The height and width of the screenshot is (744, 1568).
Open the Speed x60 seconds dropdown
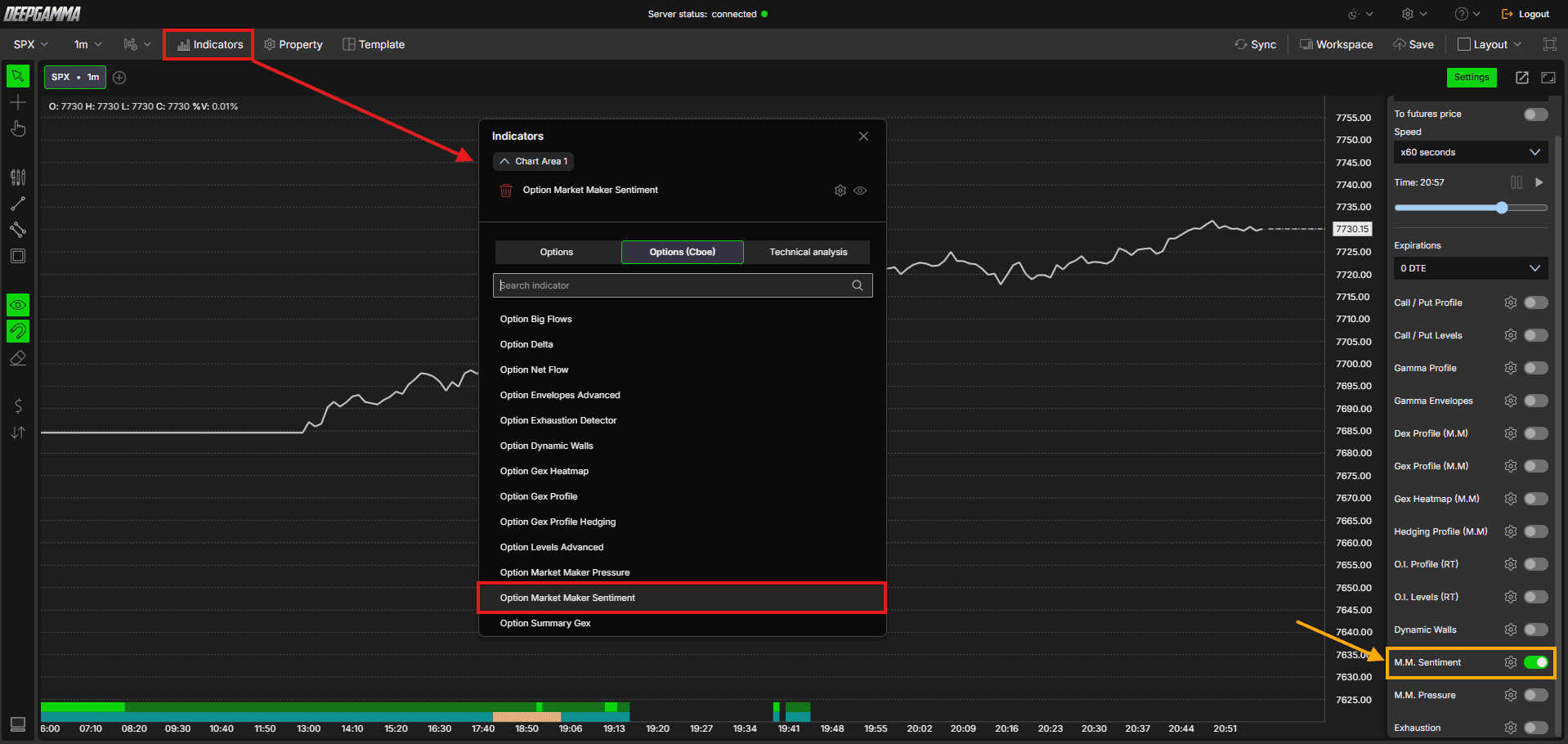(x=1471, y=152)
